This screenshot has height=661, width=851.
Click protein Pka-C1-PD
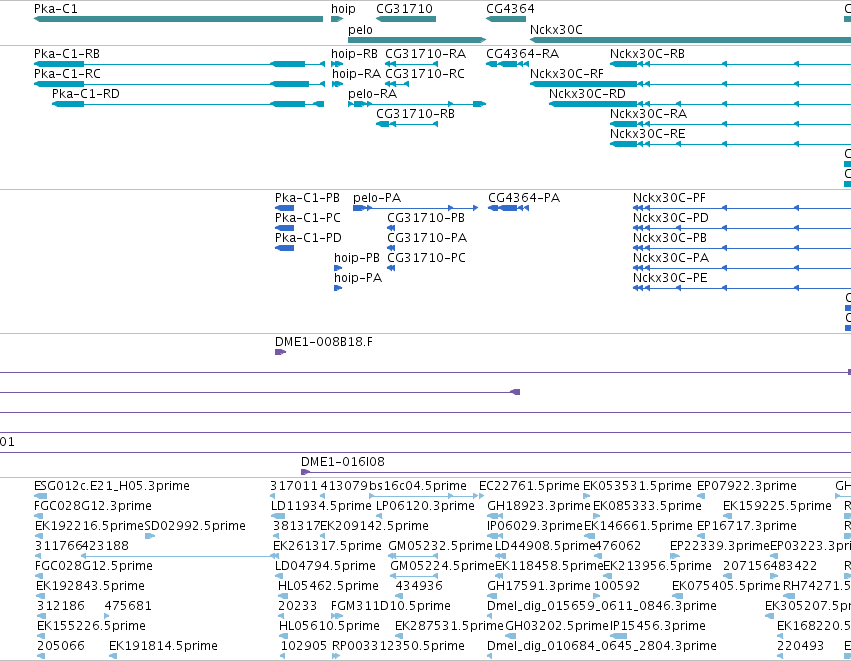pyautogui.click(x=284, y=248)
